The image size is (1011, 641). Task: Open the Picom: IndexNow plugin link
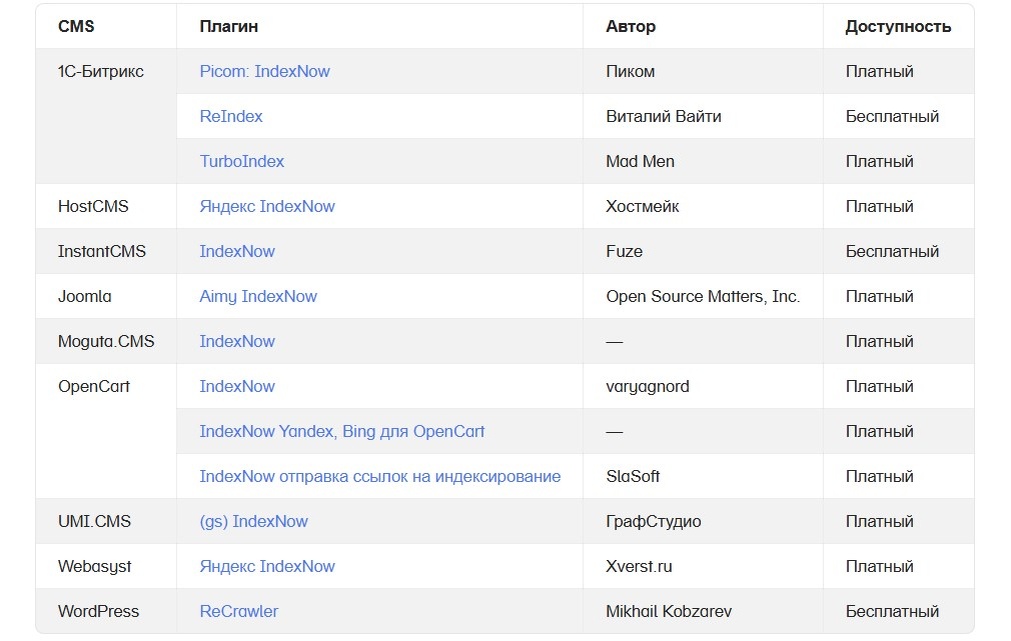click(x=264, y=72)
